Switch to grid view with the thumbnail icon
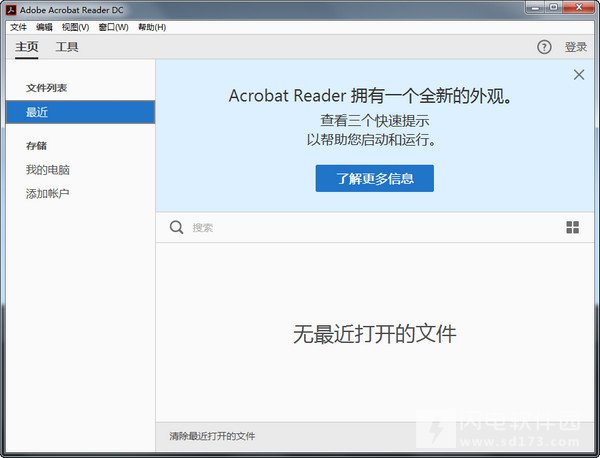Screen dimensions: 600x458 click(x=572, y=227)
